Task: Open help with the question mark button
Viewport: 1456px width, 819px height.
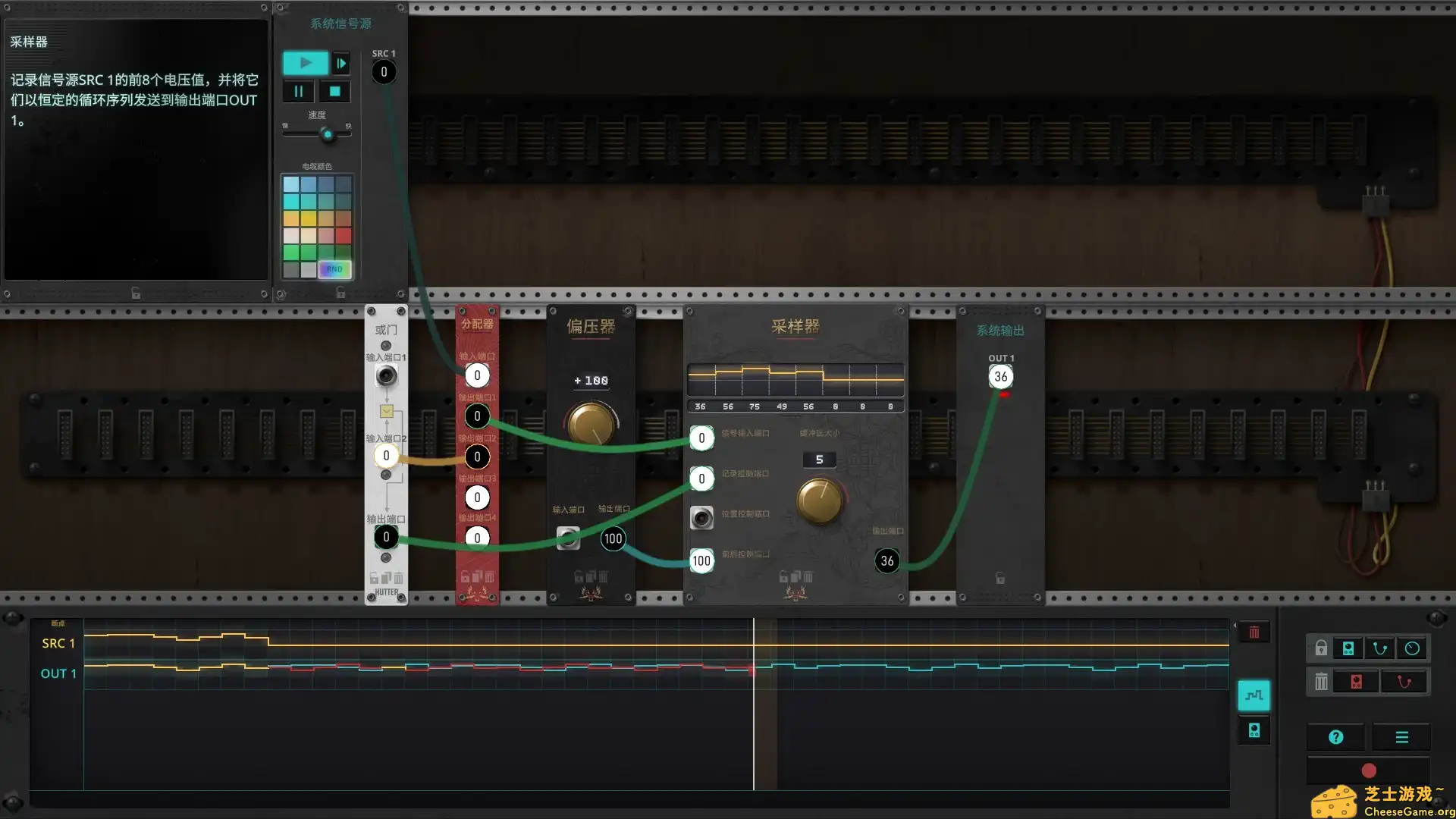Action: coord(1336,737)
